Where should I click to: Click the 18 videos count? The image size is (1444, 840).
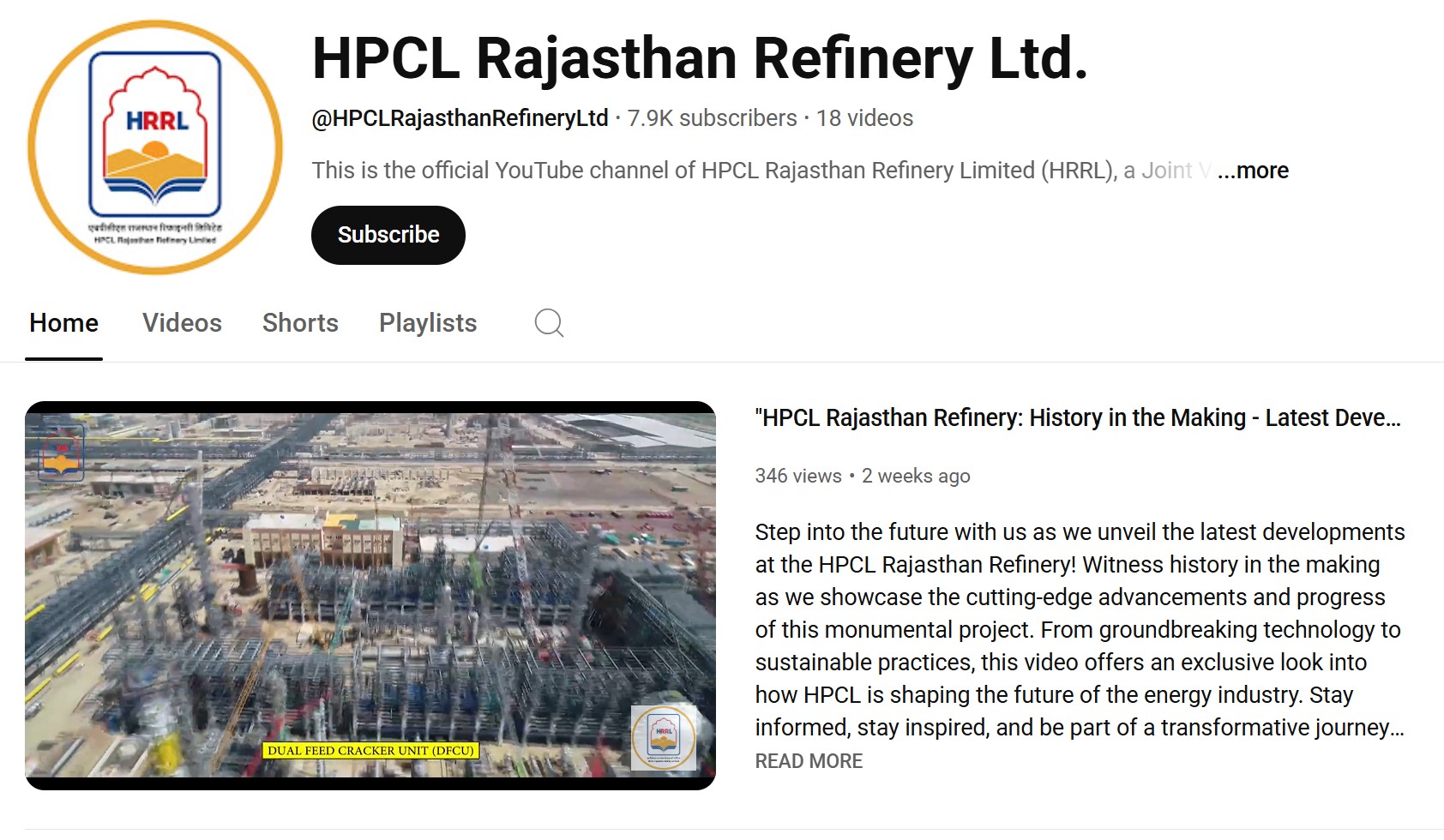[864, 118]
